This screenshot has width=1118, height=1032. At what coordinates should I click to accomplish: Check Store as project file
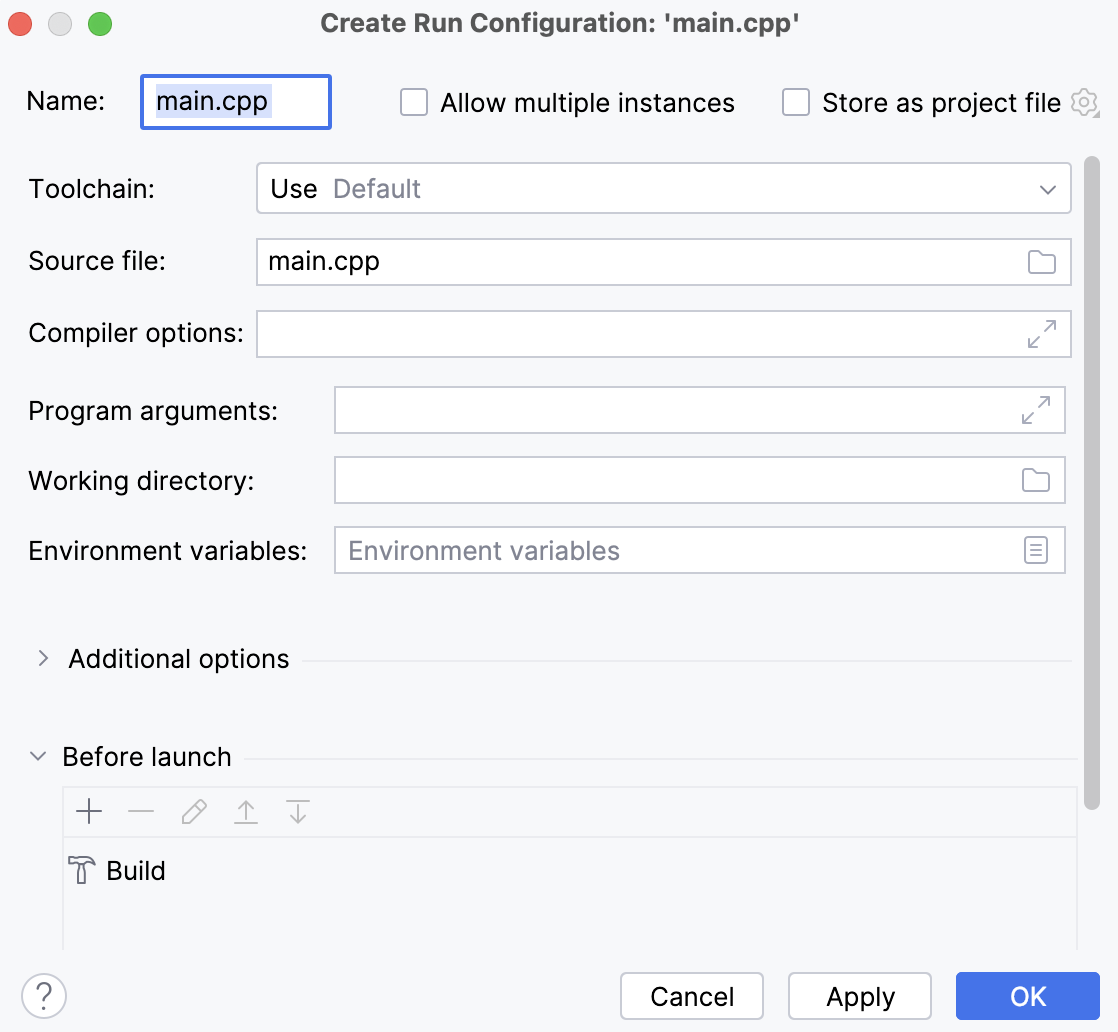pyautogui.click(x=795, y=102)
